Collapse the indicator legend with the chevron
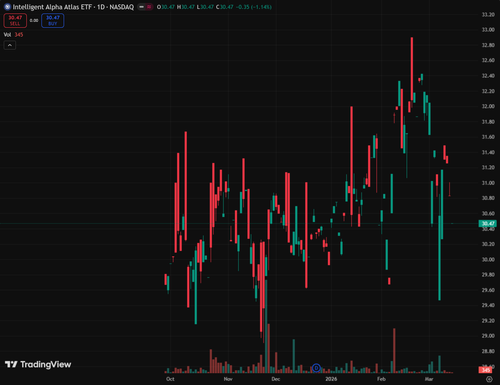This screenshot has height=385, width=500. pyautogui.click(x=10, y=45)
